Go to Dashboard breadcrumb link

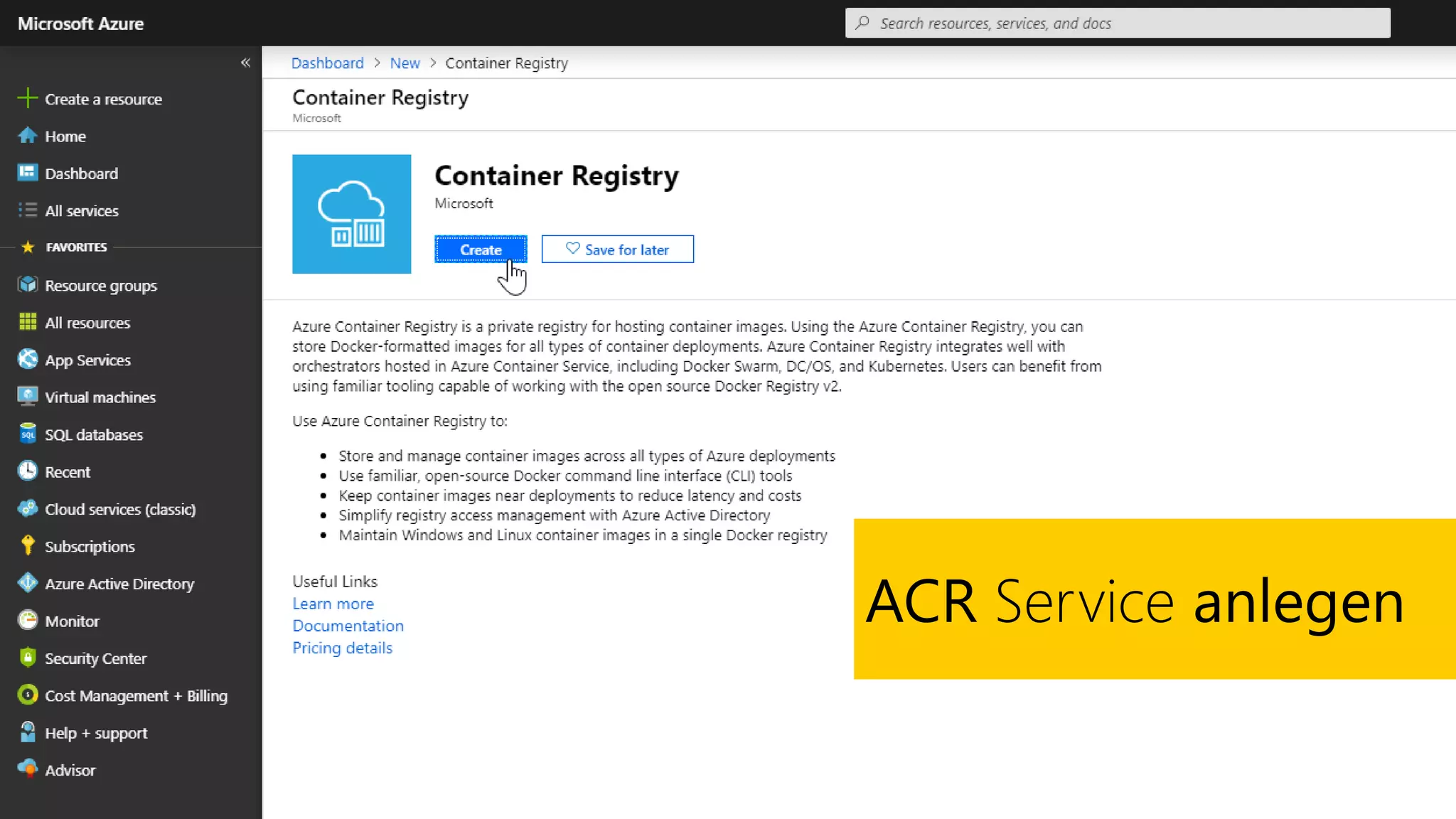327,63
